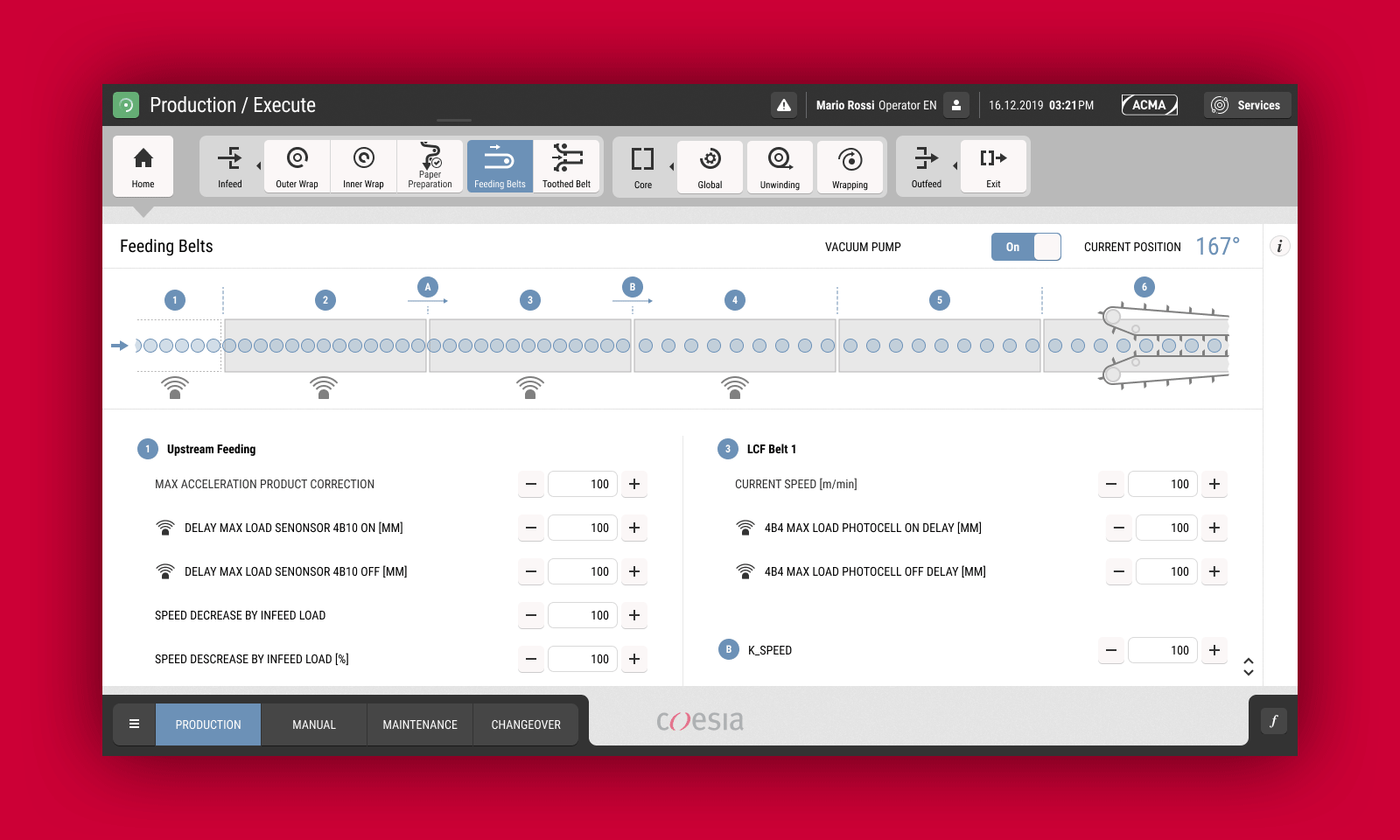Click the user profile icon
The image size is (1400, 840).
point(956,105)
